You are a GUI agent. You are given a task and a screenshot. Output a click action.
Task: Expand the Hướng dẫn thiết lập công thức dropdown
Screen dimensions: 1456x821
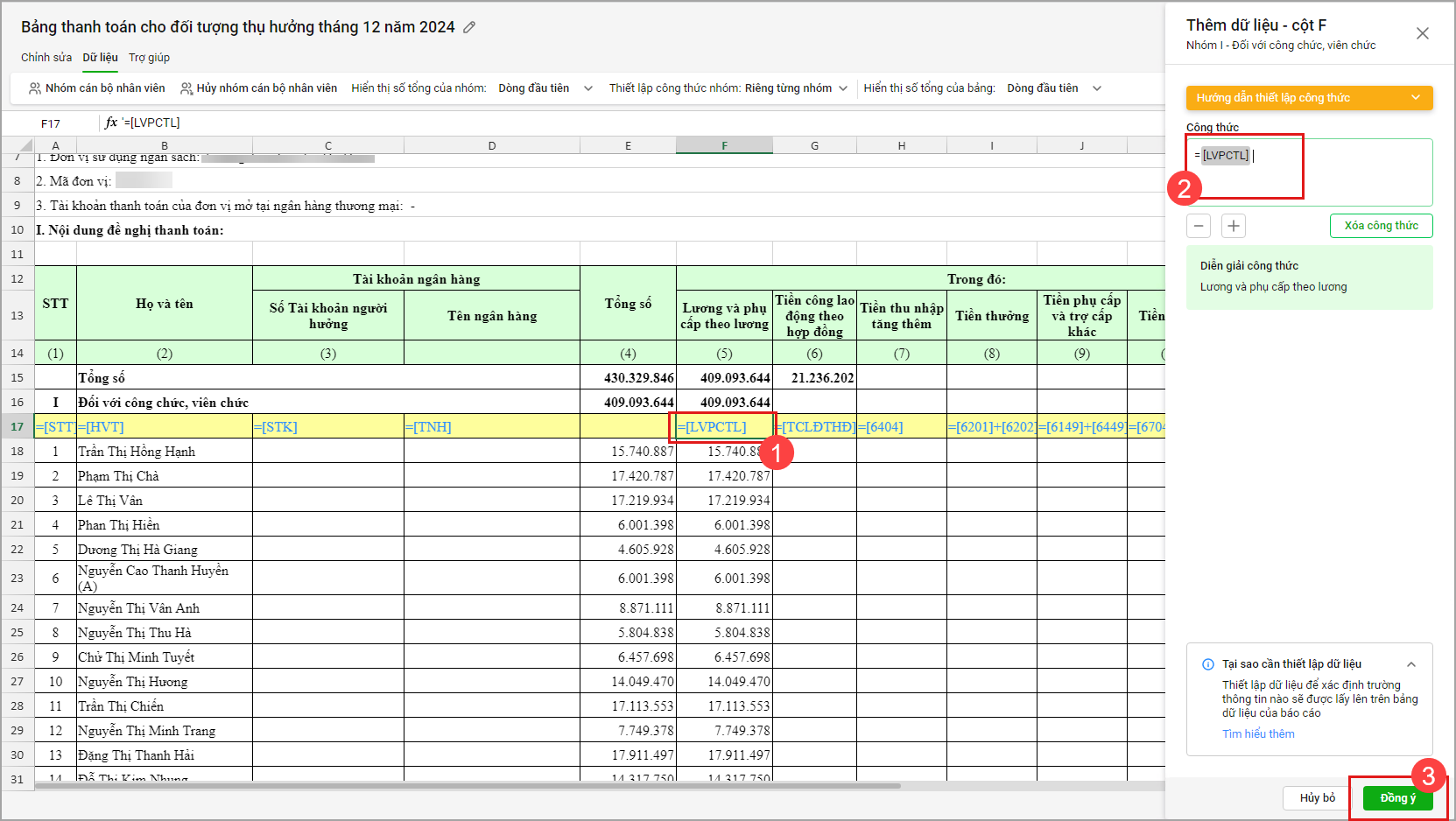(x=1309, y=98)
